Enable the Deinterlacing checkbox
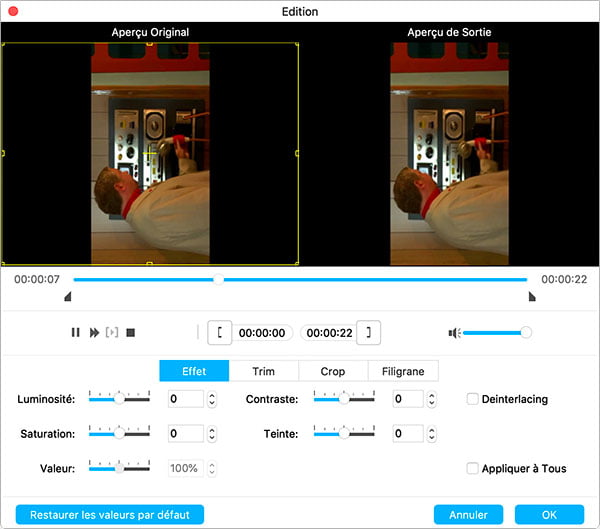This screenshot has width=600, height=529. coord(473,399)
